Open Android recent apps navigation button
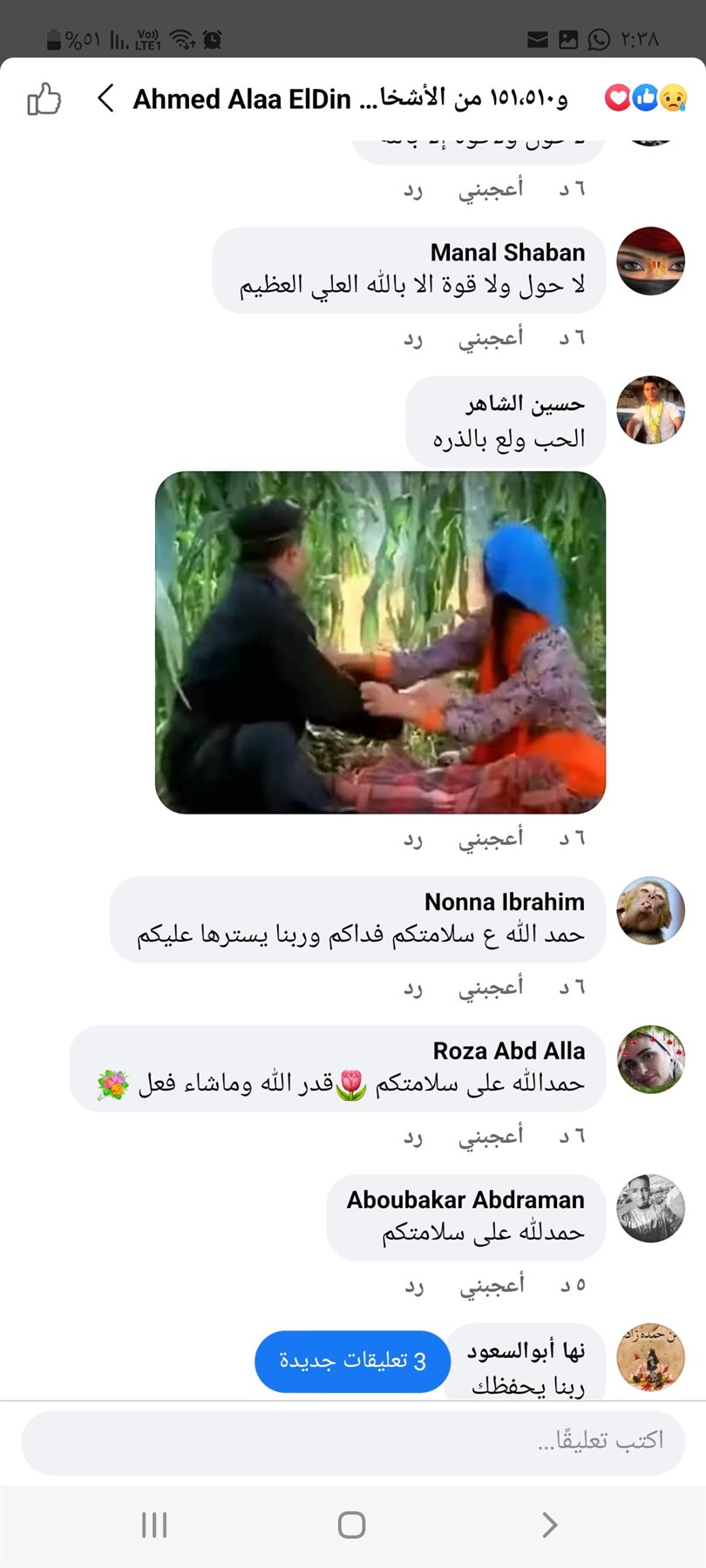 pos(154,1524)
